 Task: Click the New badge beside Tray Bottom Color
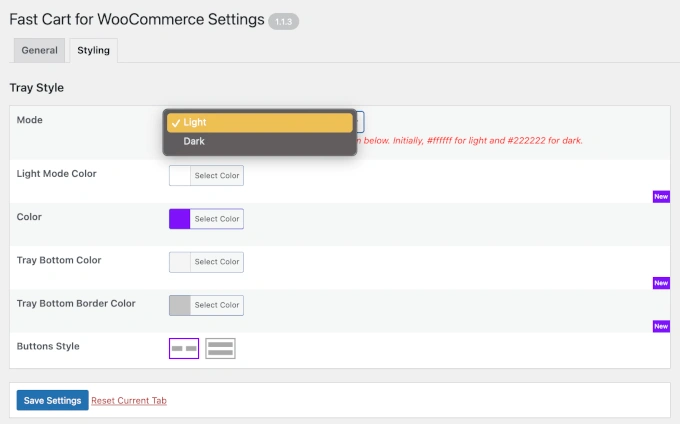click(660, 283)
